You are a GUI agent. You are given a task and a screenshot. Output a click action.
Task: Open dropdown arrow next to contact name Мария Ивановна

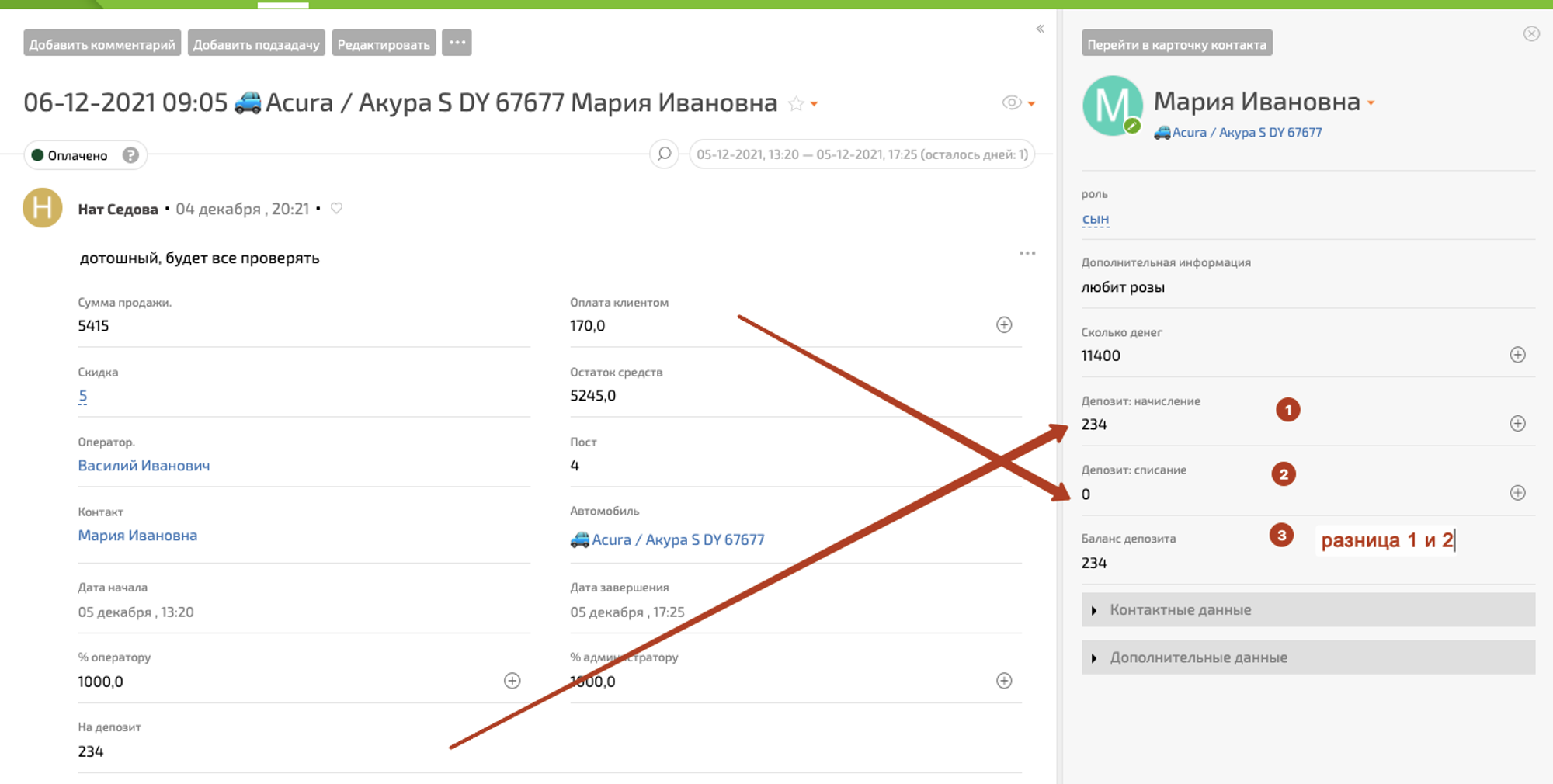tap(1371, 102)
